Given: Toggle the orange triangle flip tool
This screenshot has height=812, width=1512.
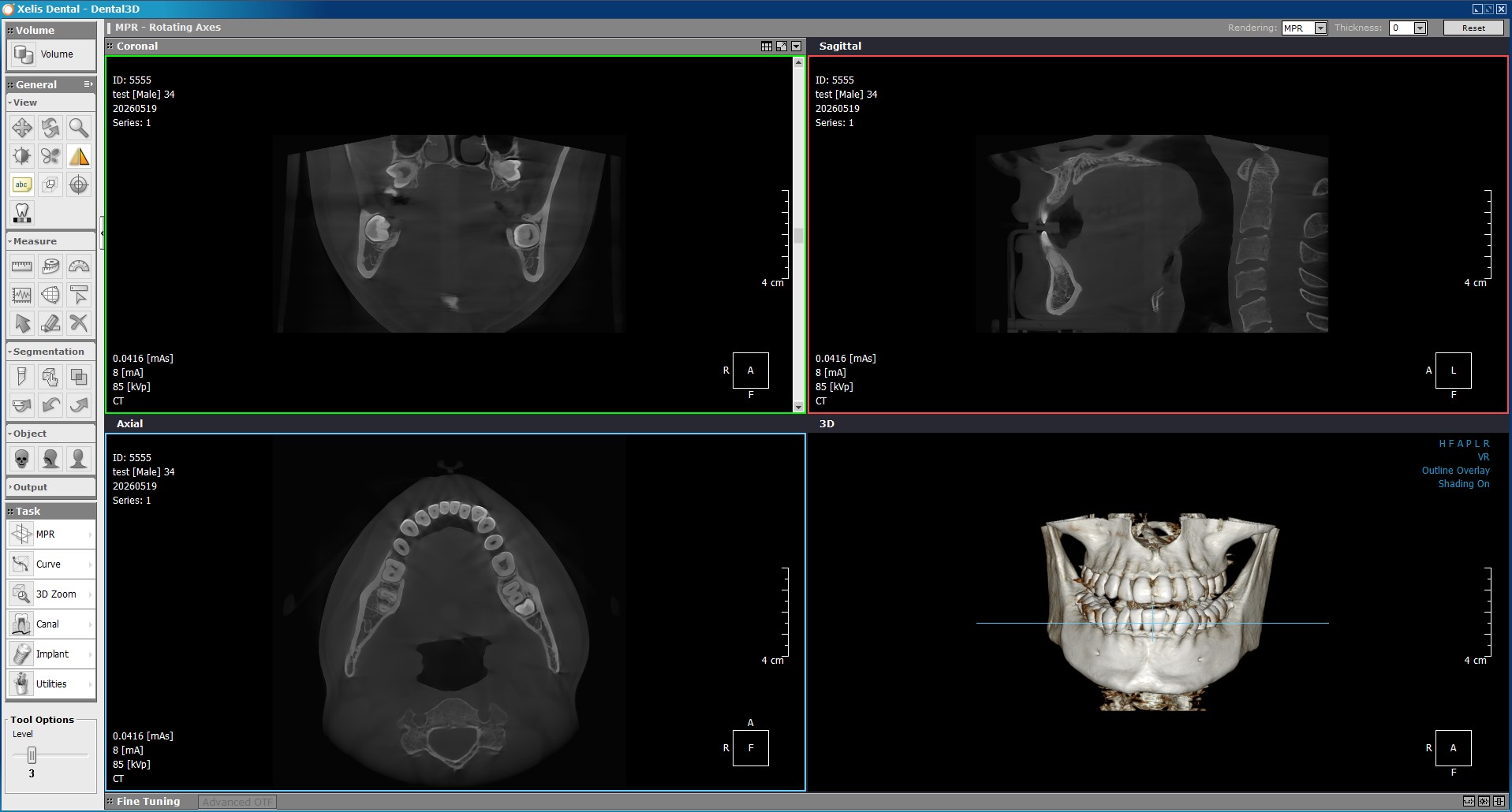Looking at the screenshot, I should click(x=79, y=156).
